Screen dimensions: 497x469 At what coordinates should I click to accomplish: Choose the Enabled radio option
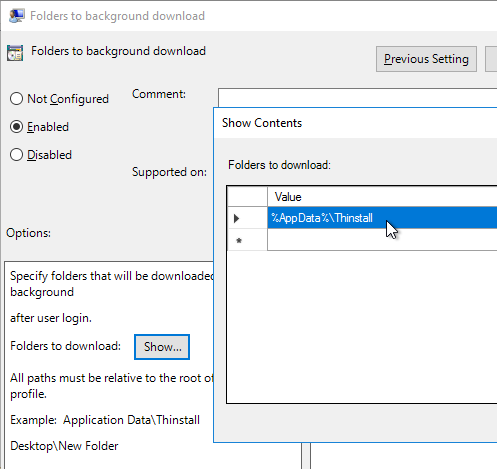pyautogui.click(x=16, y=127)
